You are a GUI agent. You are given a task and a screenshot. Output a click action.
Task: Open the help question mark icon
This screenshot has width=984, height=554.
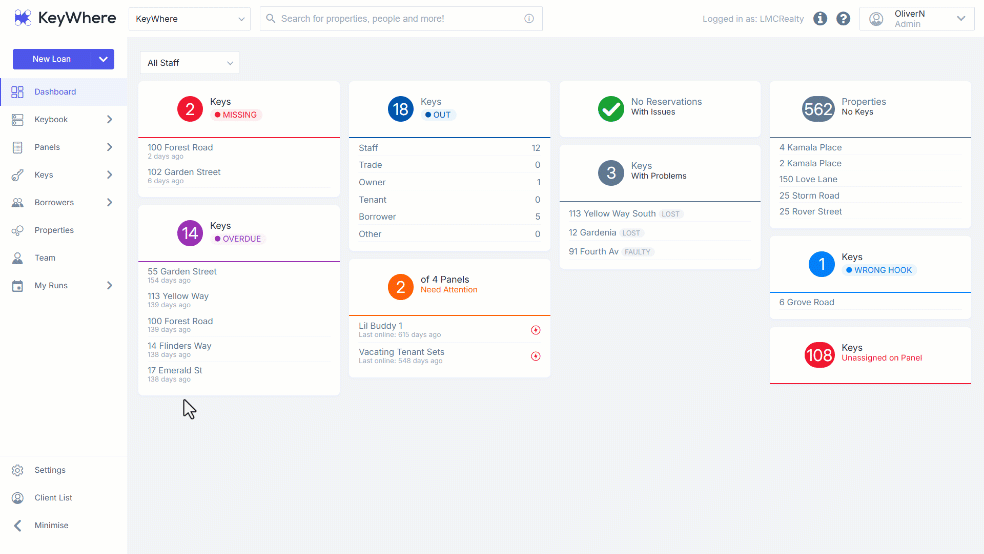843,19
